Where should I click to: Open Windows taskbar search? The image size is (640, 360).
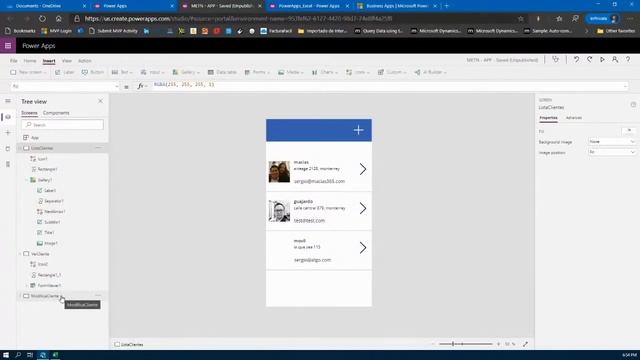point(18,355)
